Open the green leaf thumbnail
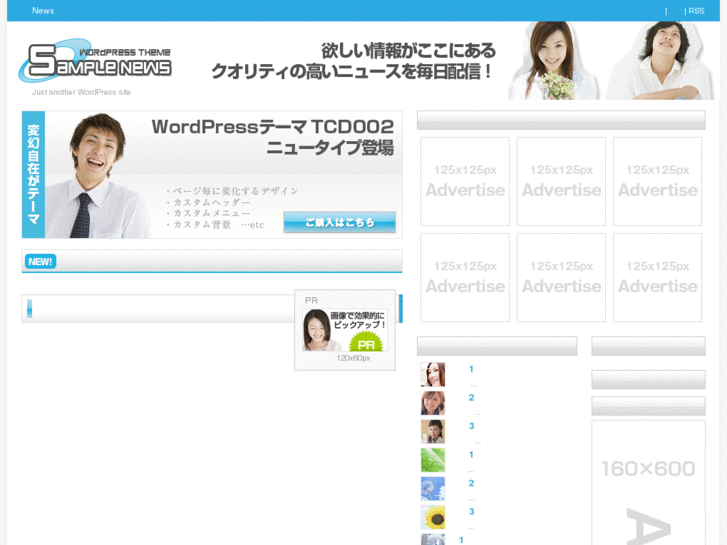This screenshot has width=727, height=545. pos(433,460)
